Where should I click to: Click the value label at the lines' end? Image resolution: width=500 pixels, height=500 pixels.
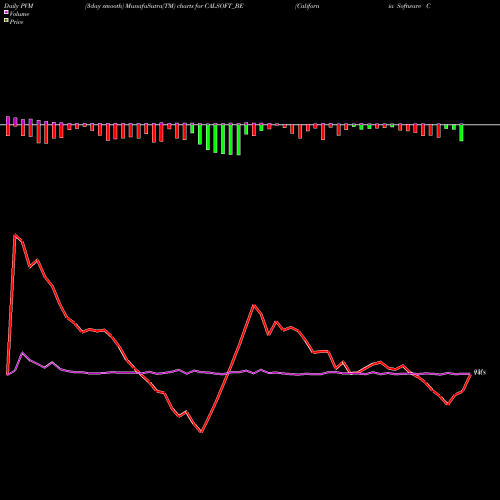[480, 372]
